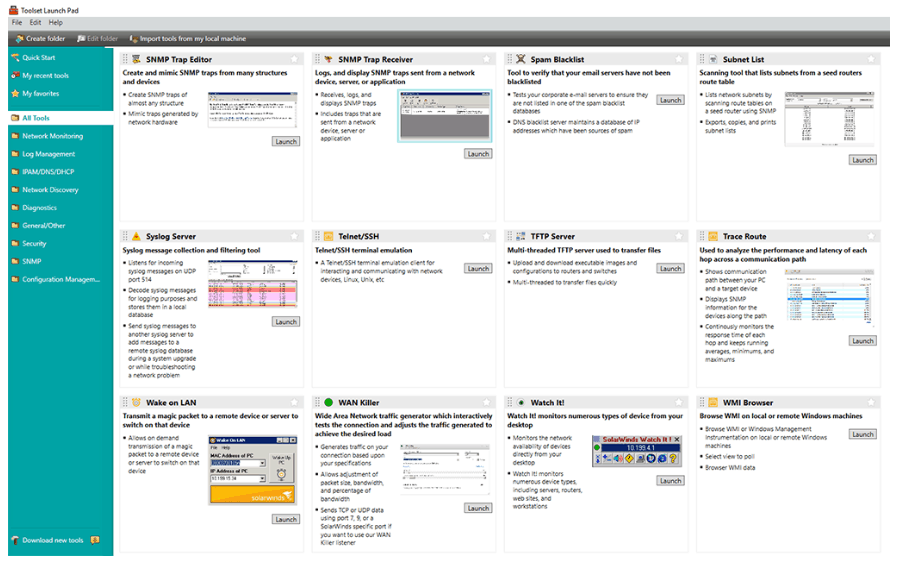
Task: Launch the SNMP Trap Receiver
Action: [478, 154]
